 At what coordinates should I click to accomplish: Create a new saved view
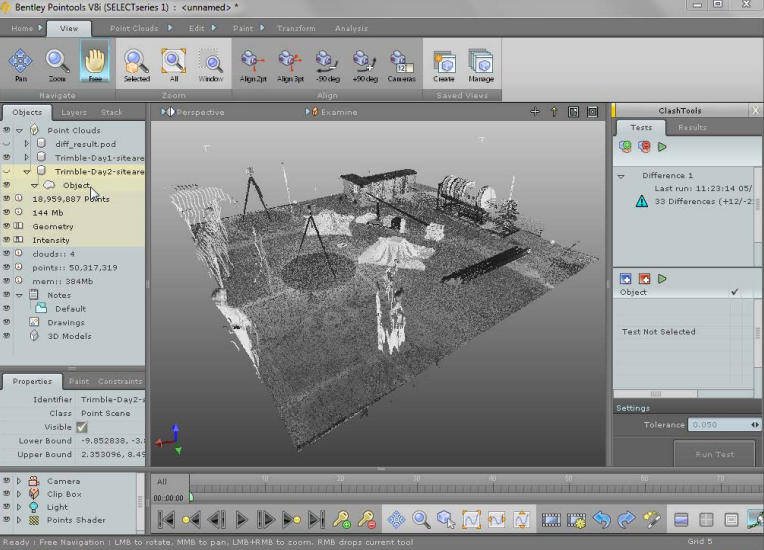[444, 66]
